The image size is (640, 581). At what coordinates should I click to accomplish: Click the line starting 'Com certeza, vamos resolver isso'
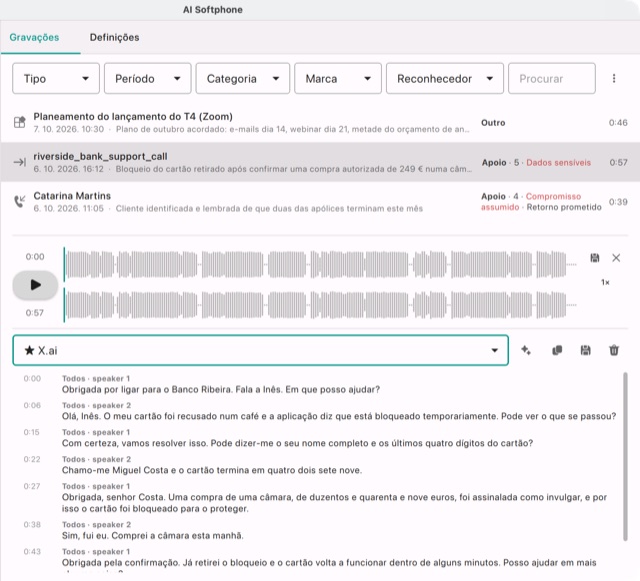297,443
